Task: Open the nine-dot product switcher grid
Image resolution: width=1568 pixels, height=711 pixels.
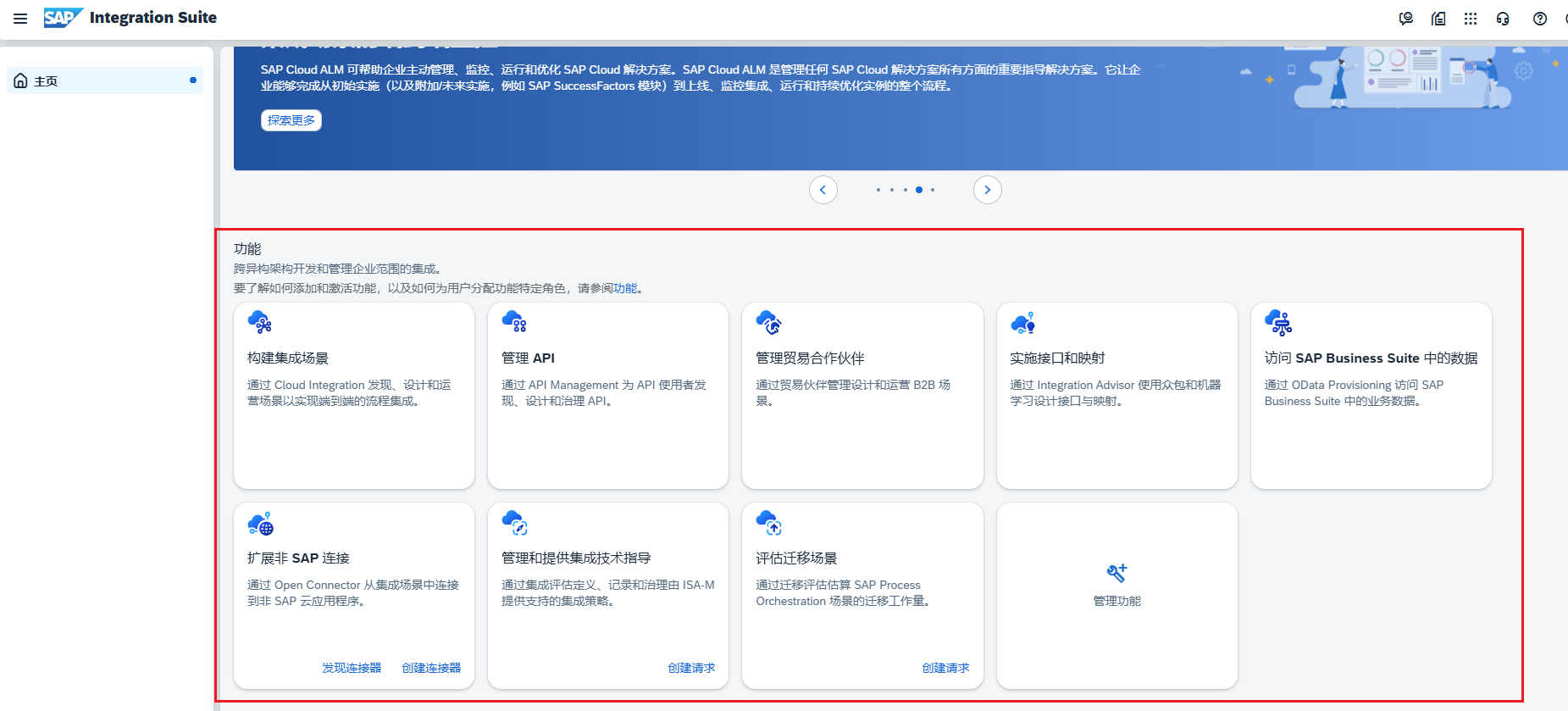Action: tap(1471, 19)
